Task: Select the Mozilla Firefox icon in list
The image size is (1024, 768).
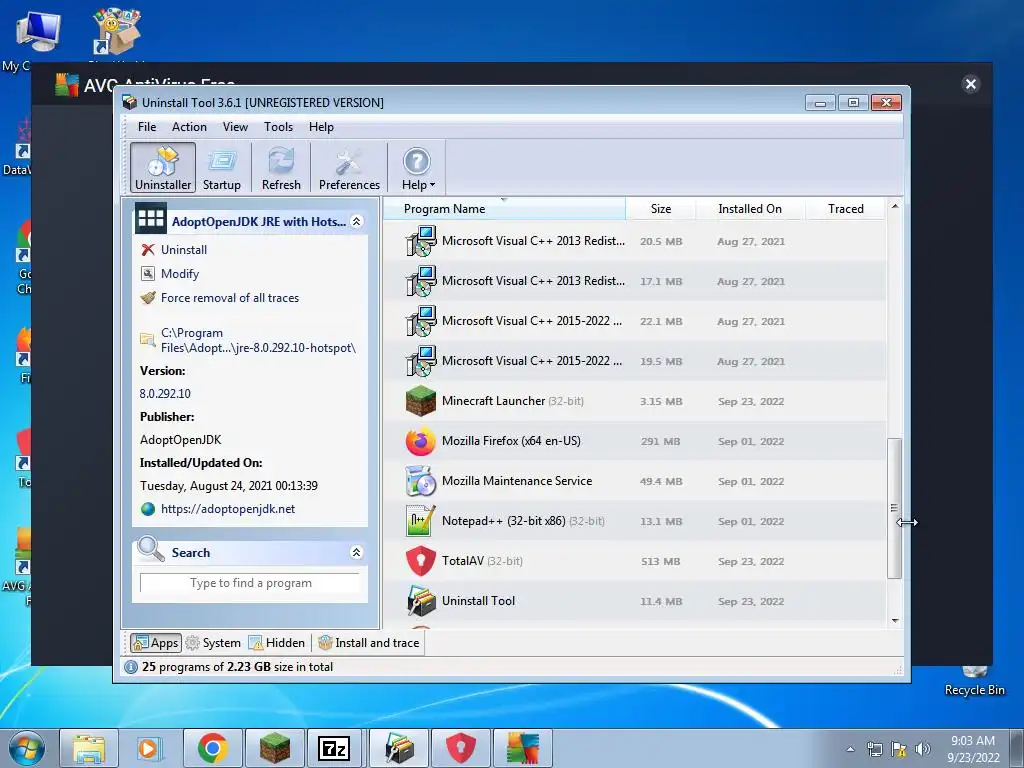Action: click(x=421, y=441)
